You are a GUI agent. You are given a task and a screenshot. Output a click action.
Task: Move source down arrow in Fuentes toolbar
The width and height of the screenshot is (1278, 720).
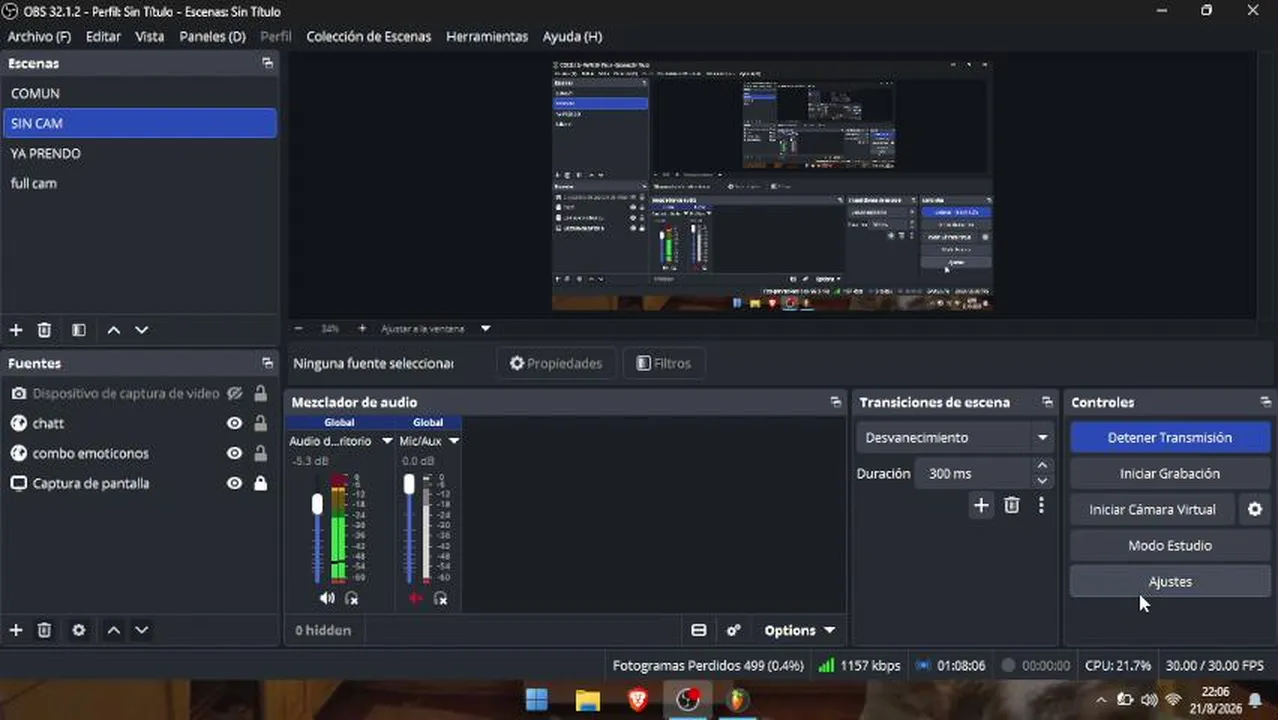[x=142, y=630]
